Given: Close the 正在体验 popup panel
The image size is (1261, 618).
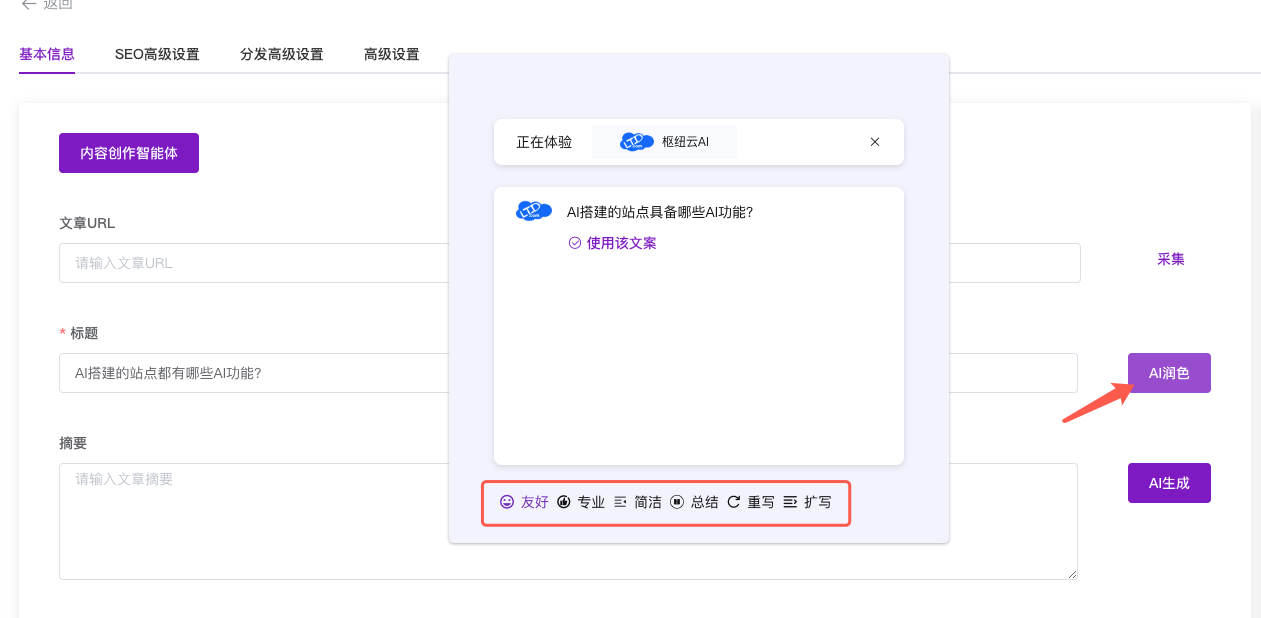Looking at the screenshot, I should (x=875, y=142).
